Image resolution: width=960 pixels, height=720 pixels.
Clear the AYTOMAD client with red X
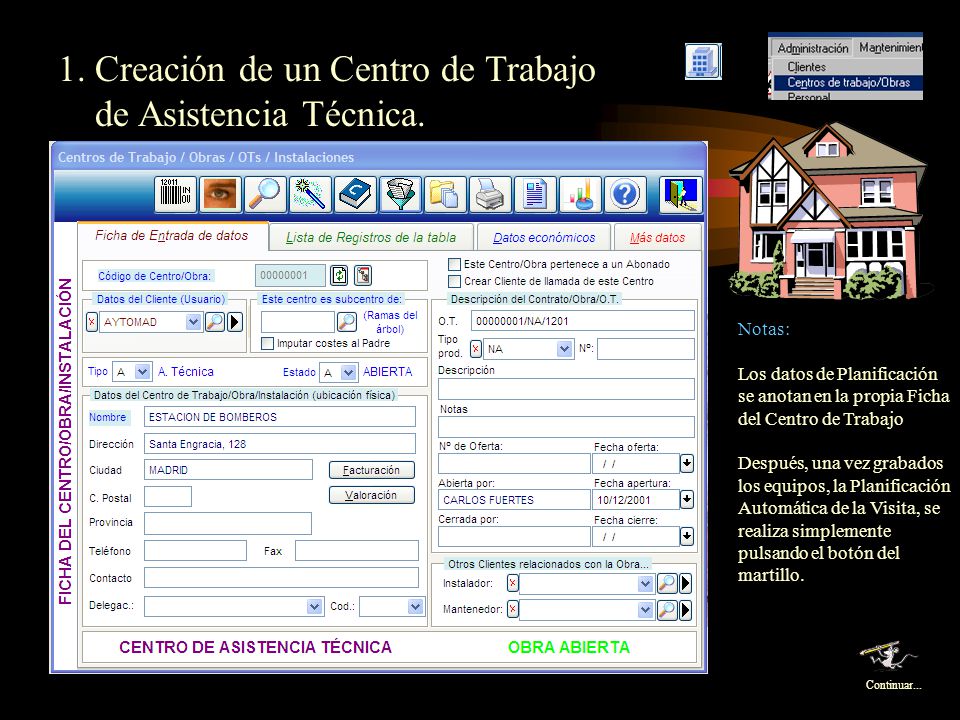pos(92,322)
